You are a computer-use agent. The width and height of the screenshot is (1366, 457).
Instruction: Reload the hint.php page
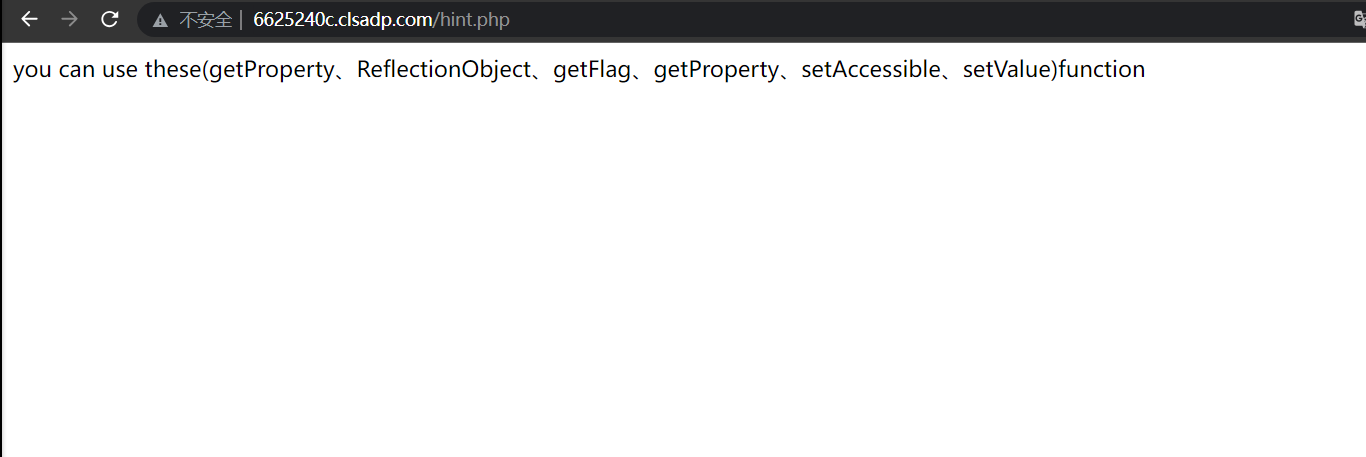[x=110, y=19]
